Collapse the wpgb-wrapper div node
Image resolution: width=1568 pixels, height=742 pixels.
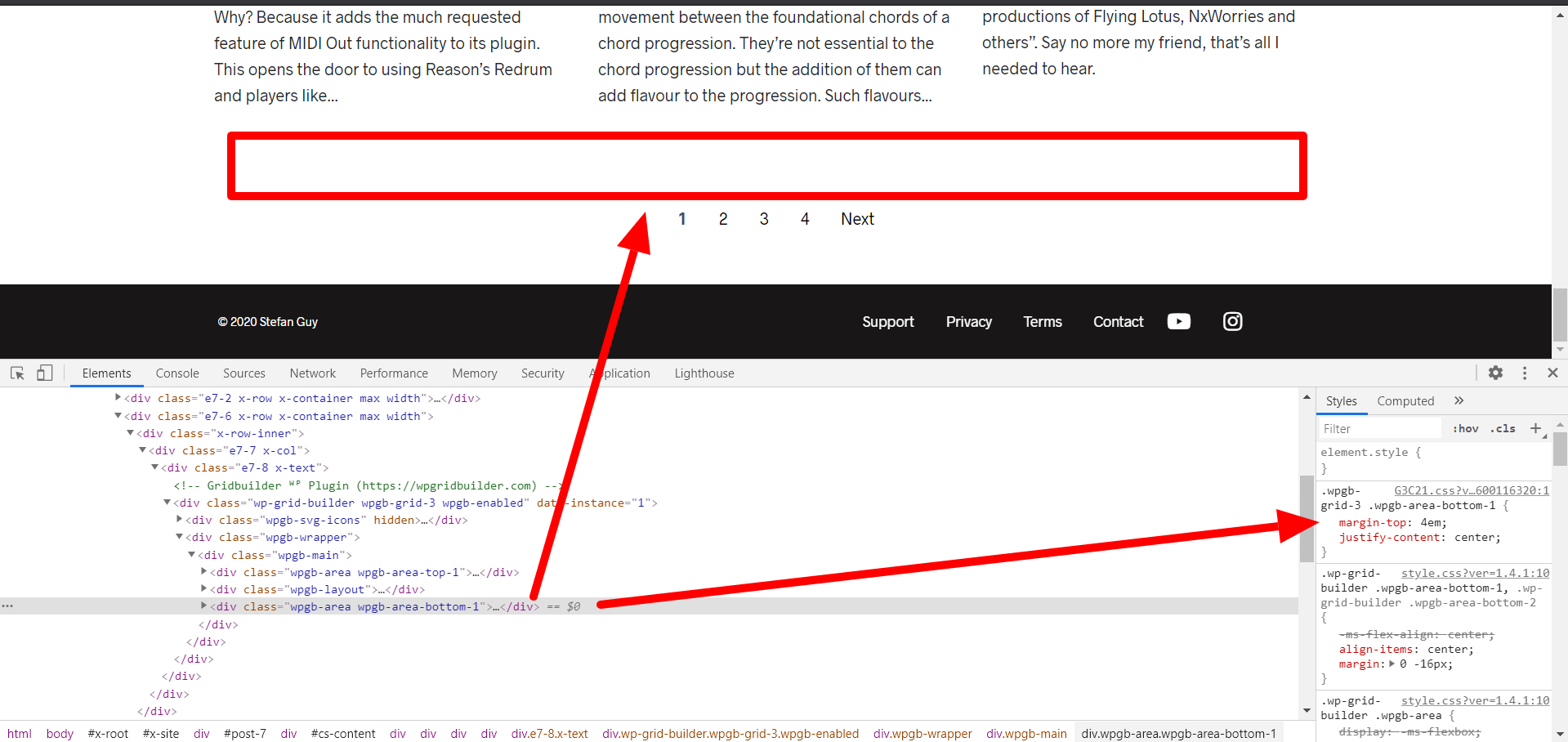coord(179,536)
